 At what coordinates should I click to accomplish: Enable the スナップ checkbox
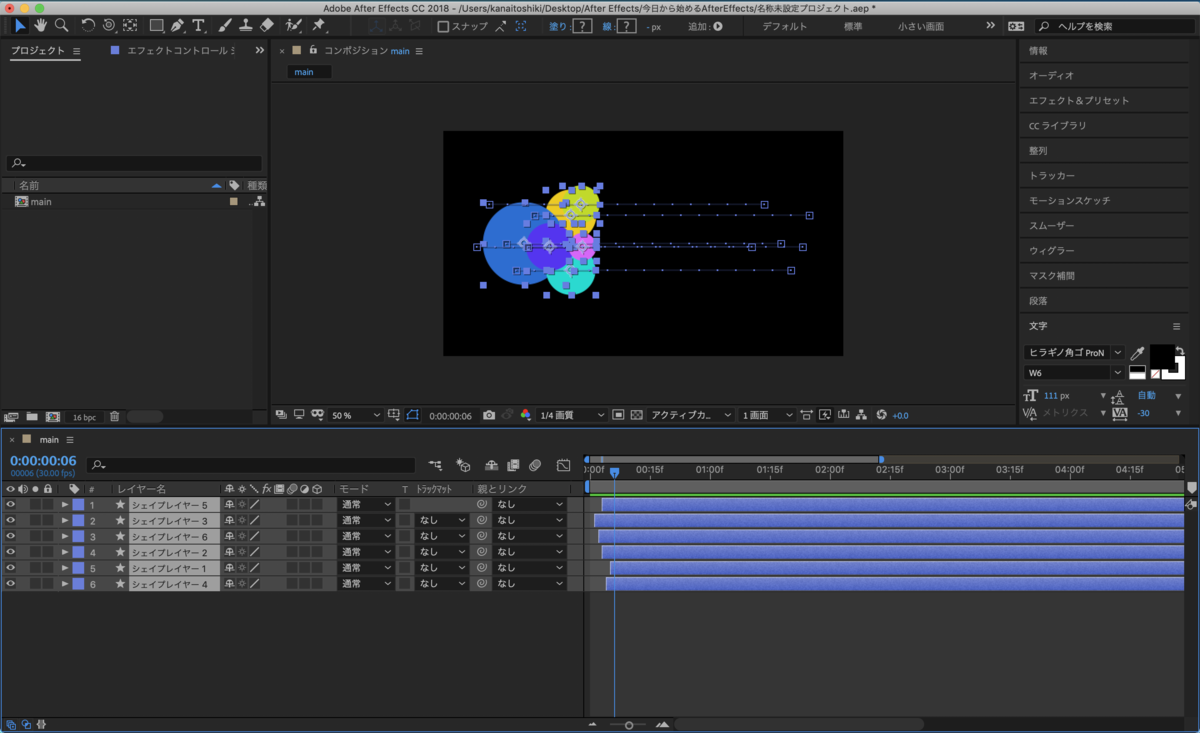tap(444, 26)
